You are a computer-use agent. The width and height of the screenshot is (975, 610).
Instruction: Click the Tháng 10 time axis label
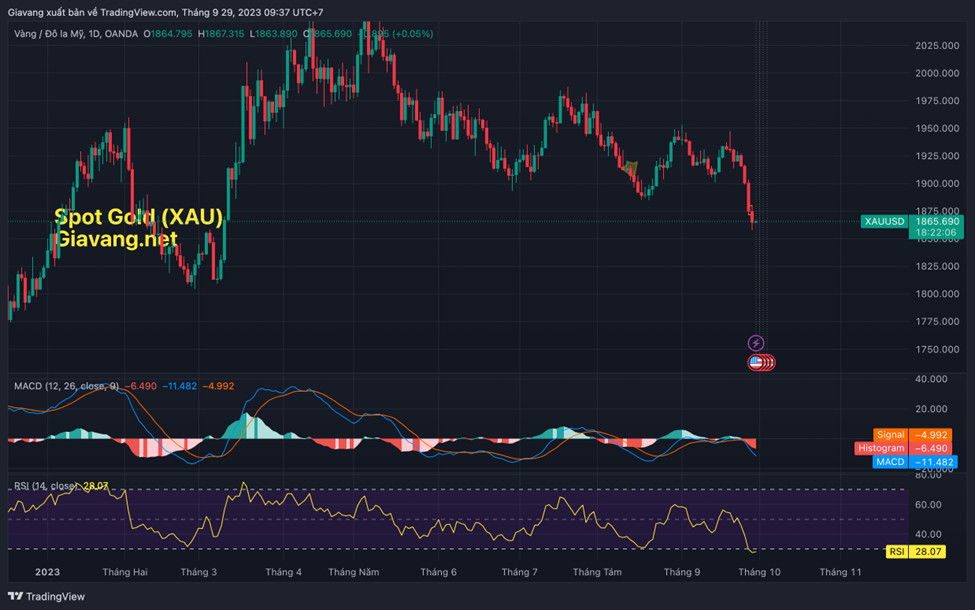pos(759,572)
